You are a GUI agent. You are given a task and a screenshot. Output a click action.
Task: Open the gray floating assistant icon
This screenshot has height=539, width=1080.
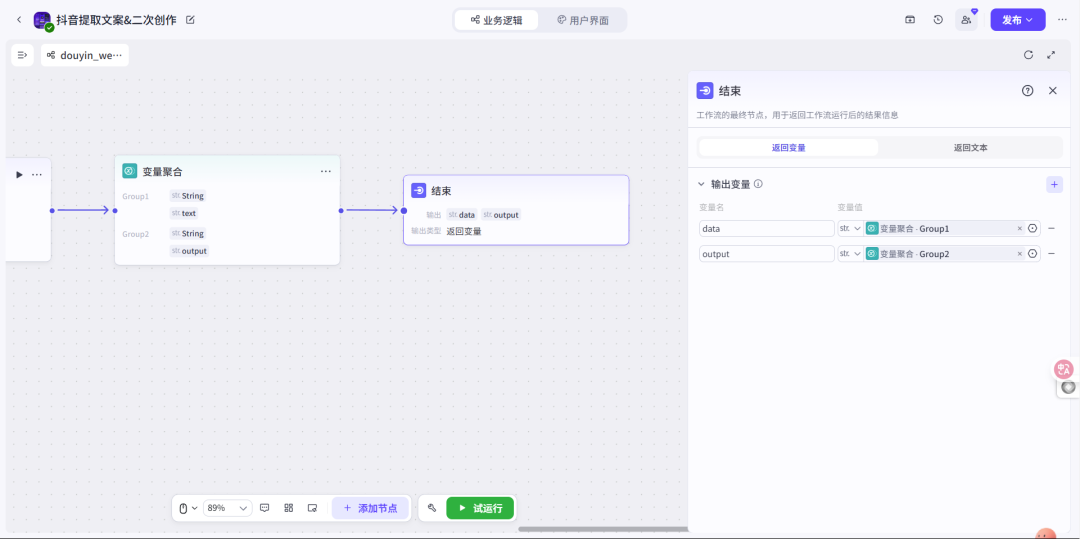(x=1068, y=388)
